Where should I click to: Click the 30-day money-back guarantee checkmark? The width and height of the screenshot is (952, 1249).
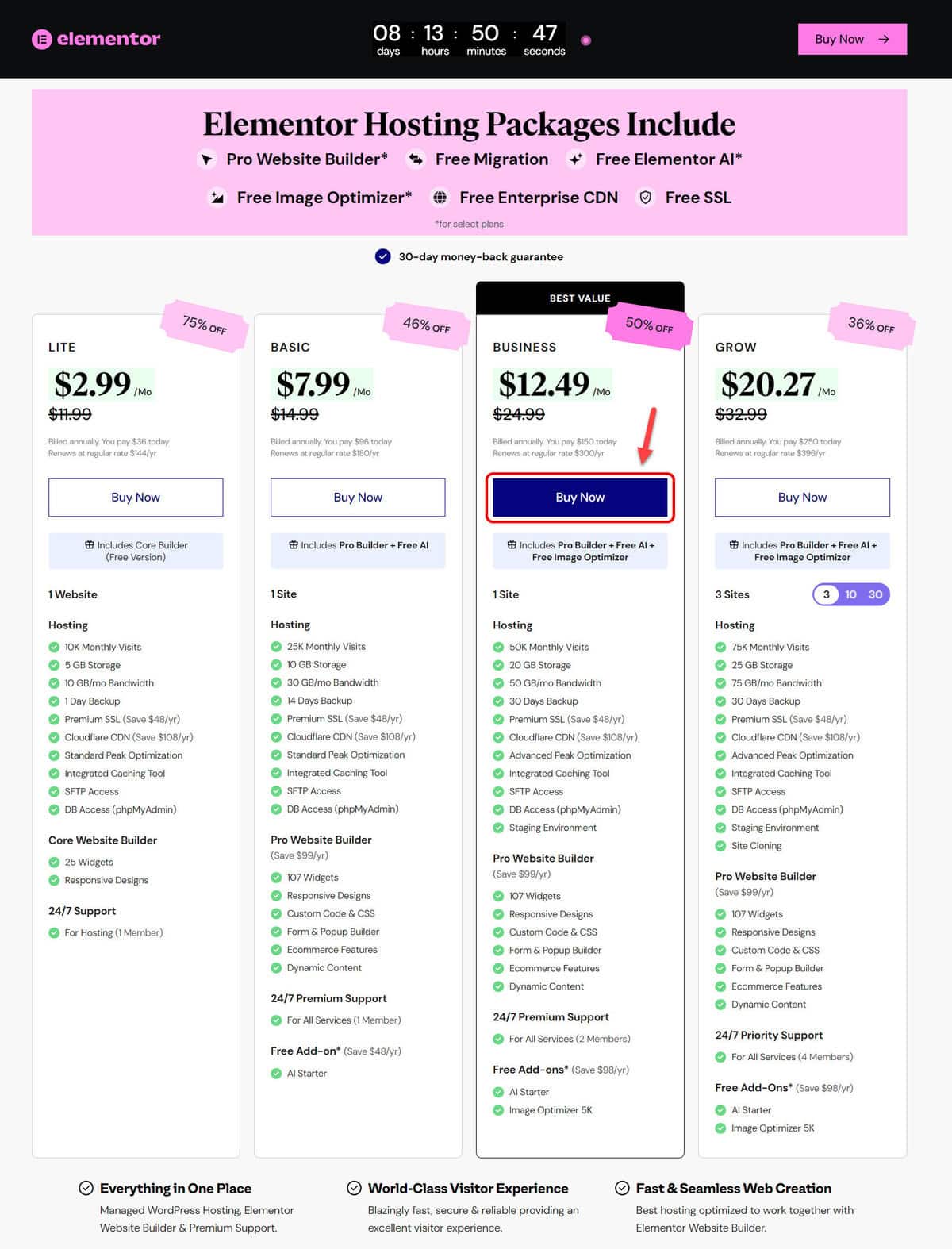[382, 256]
